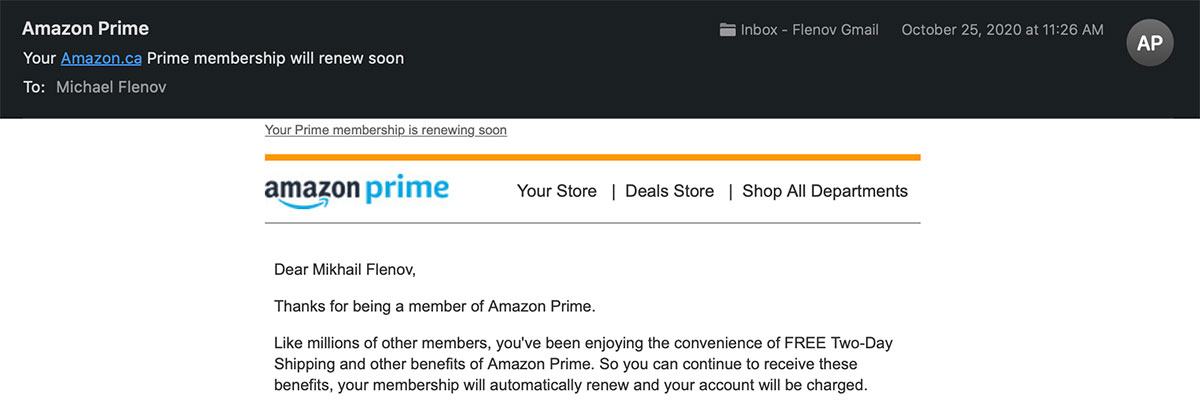Click recipient name Michael Flenov
The height and width of the screenshot is (406, 1200).
[x=110, y=87]
